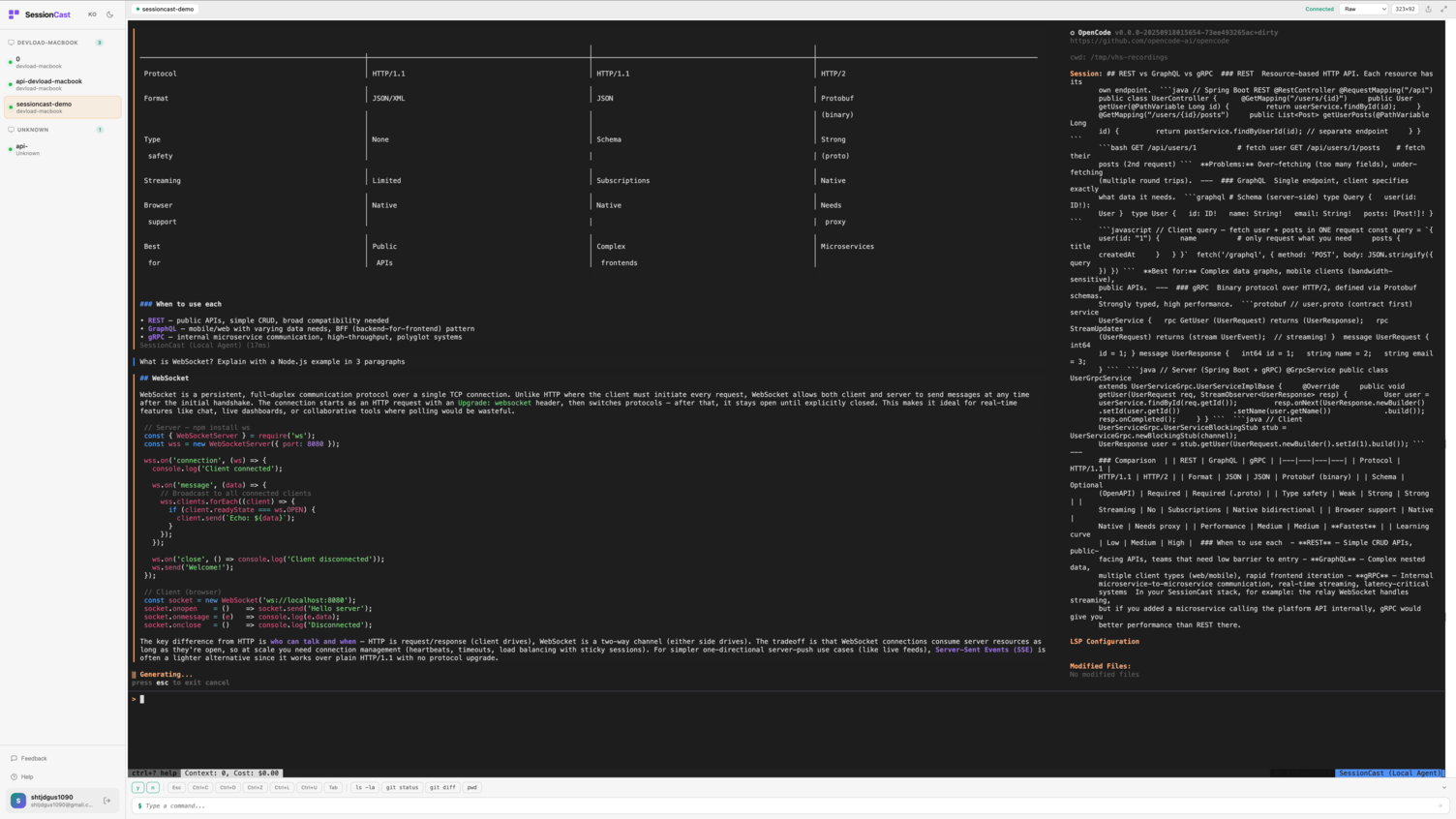Screen dimensions: 1456x819
Task: Click the Ctrl+C shortcut button
Action: (200, 787)
